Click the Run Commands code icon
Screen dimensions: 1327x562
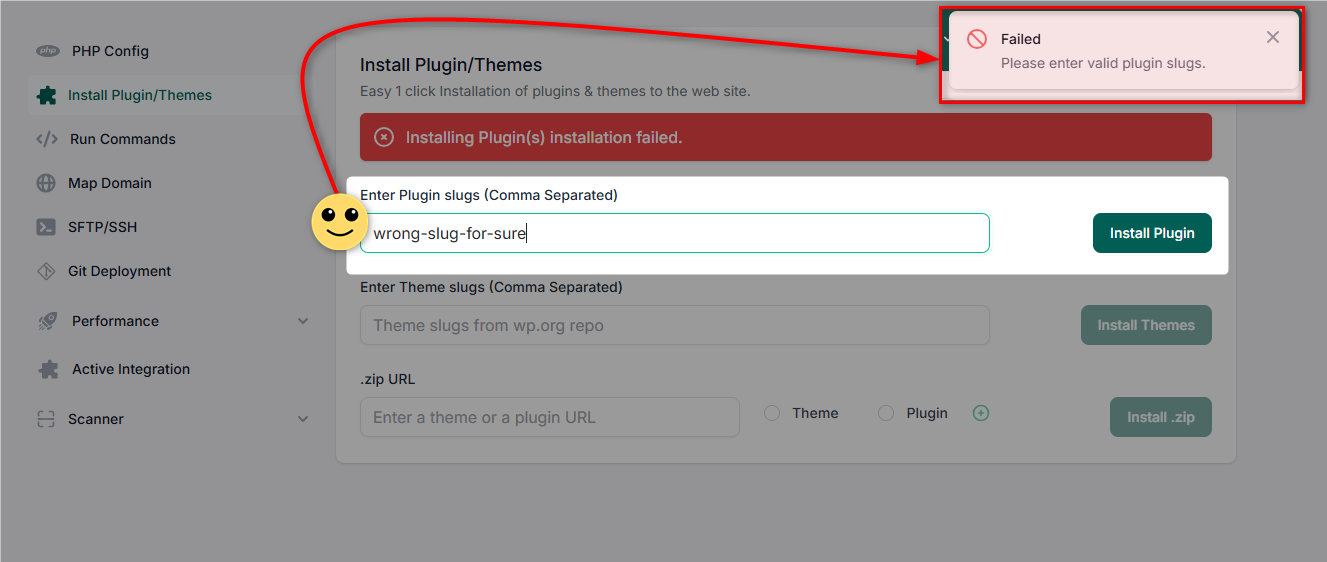46,139
